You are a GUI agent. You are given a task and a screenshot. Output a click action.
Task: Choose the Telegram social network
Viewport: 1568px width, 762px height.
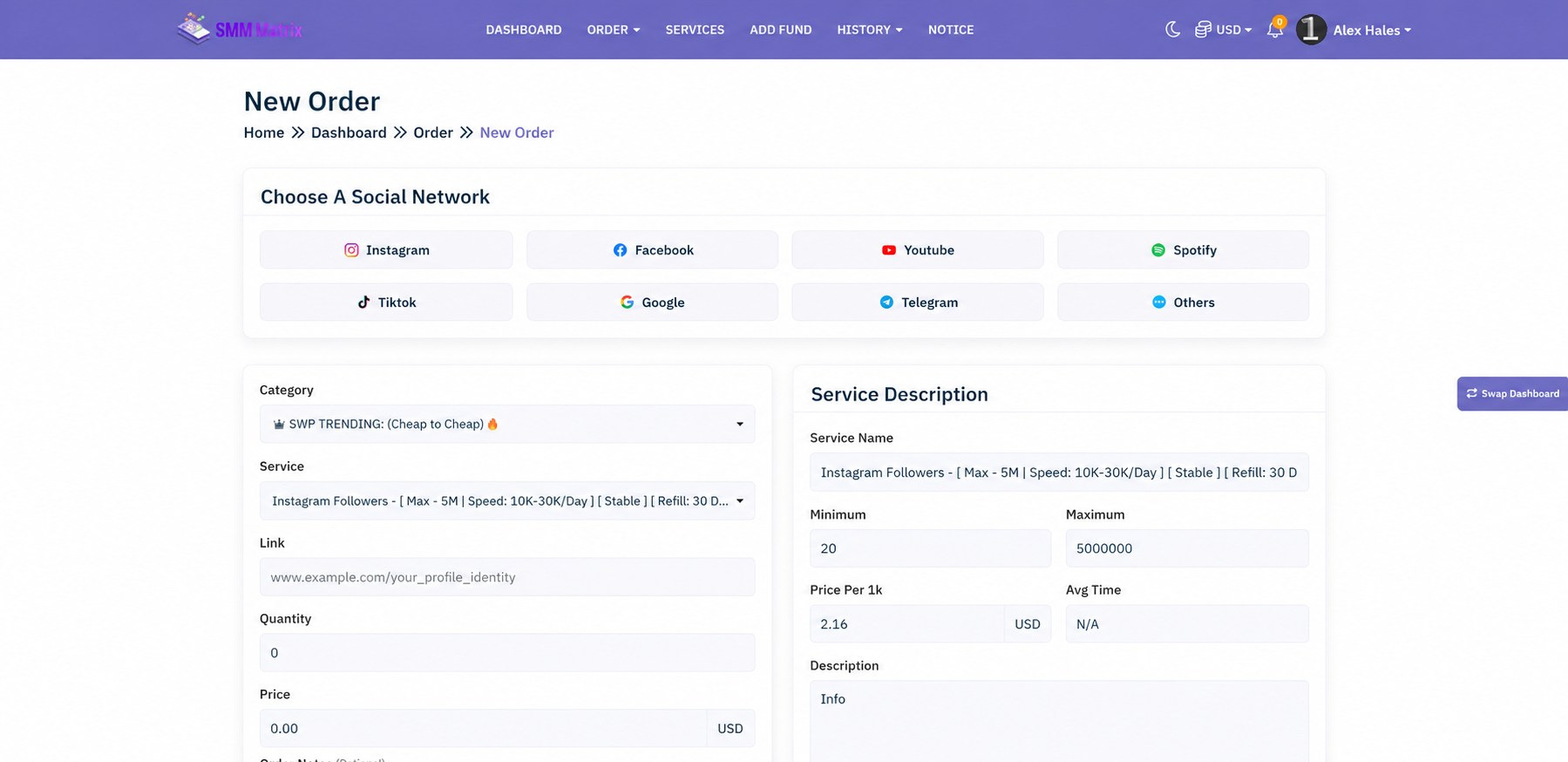point(918,303)
